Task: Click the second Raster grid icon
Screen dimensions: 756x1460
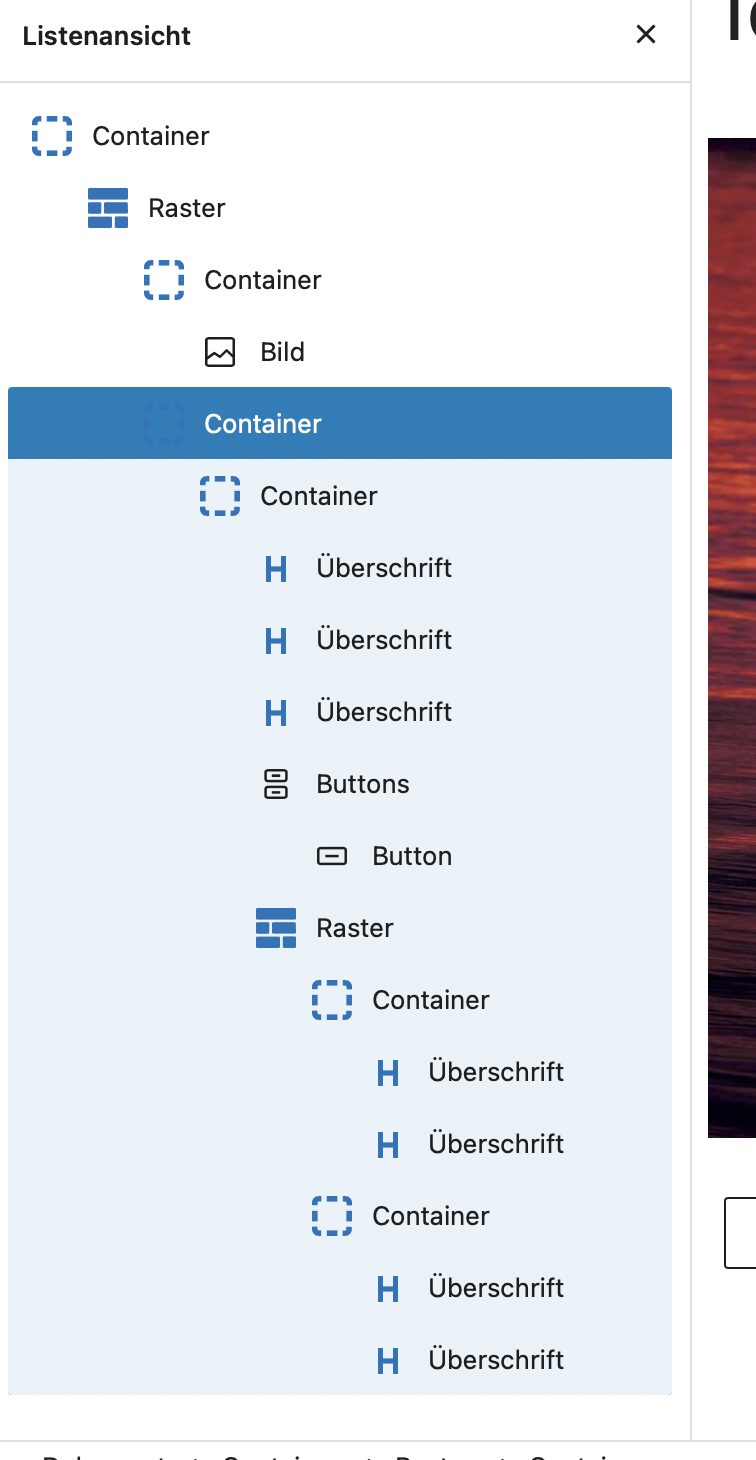Action: pyautogui.click(x=276, y=928)
